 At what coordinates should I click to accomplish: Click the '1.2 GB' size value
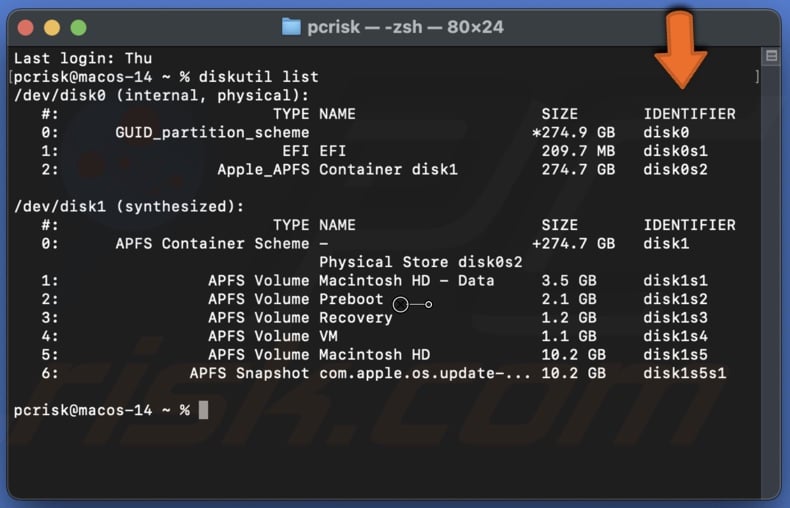569,318
